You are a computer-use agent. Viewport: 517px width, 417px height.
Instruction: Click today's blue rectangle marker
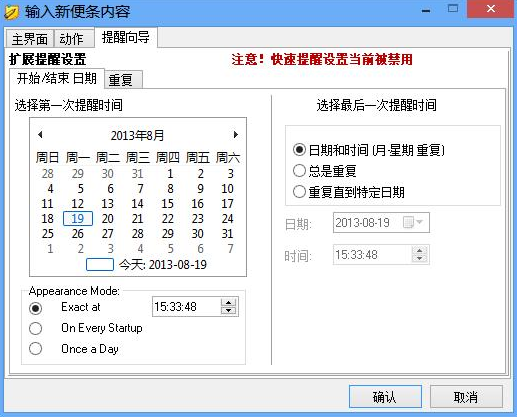click(x=100, y=265)
